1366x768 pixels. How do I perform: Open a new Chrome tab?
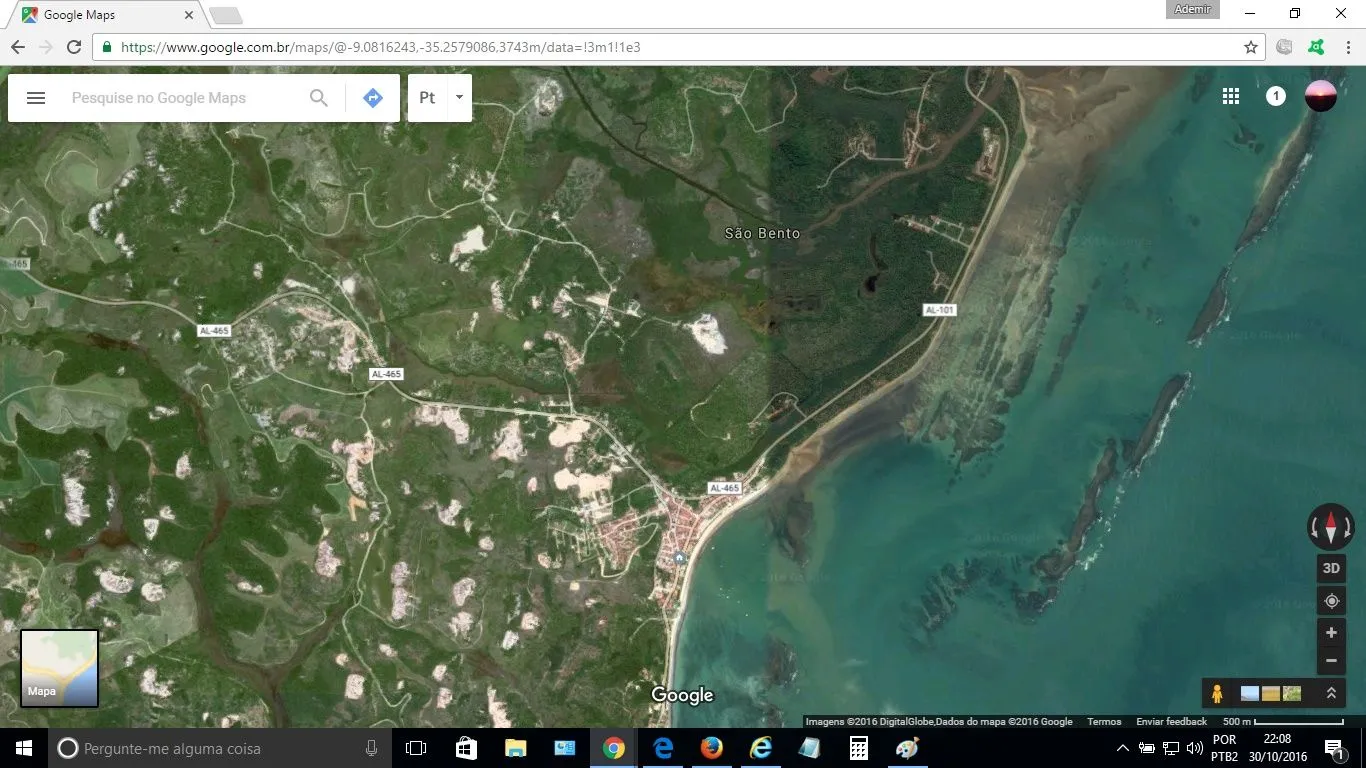click(226, 15)
